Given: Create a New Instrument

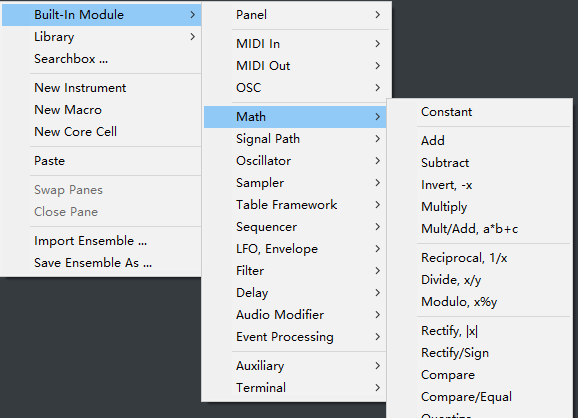Looking at the screenshot, I should [101, 88].
